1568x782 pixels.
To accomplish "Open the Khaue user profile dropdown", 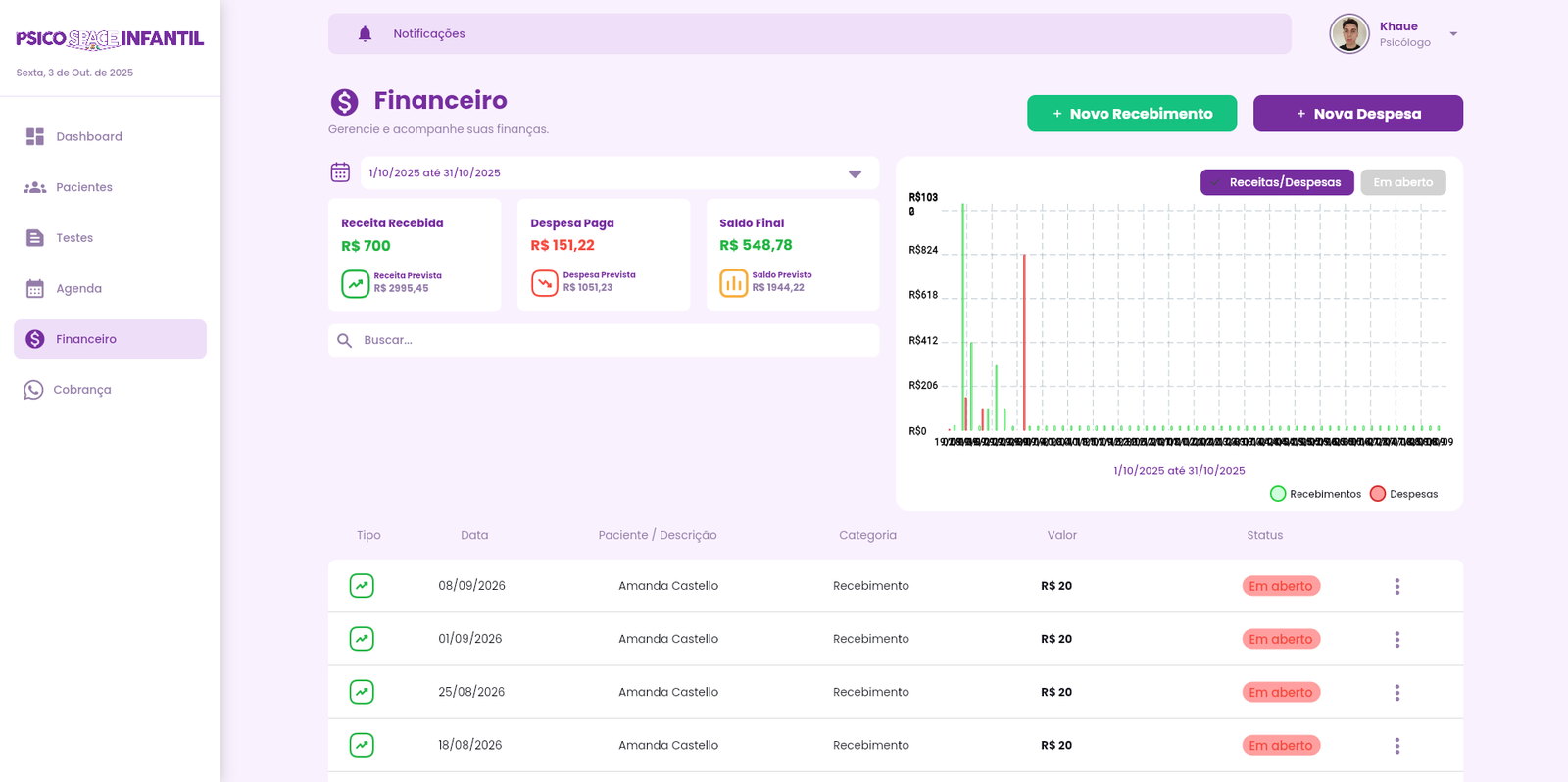I will tap(1453, 34).
